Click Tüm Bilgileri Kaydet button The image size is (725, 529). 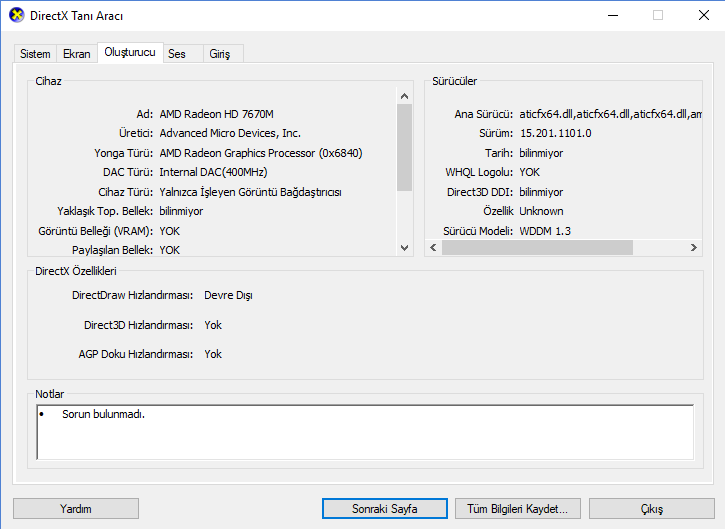(x=517, y=509)
